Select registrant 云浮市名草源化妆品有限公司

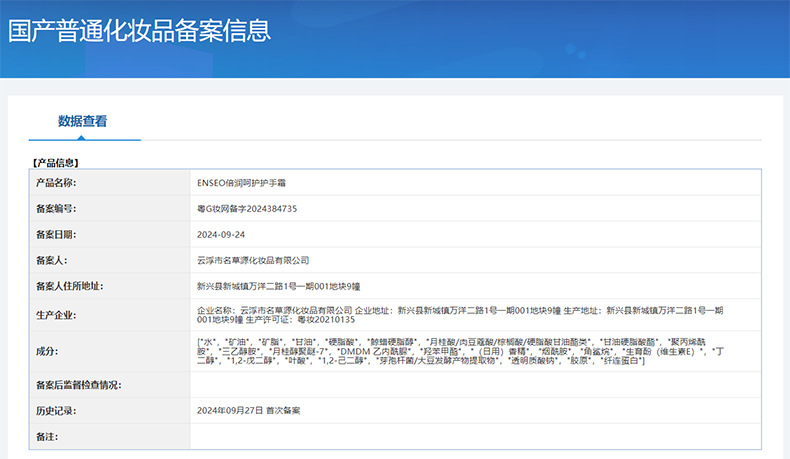(253, 260)
